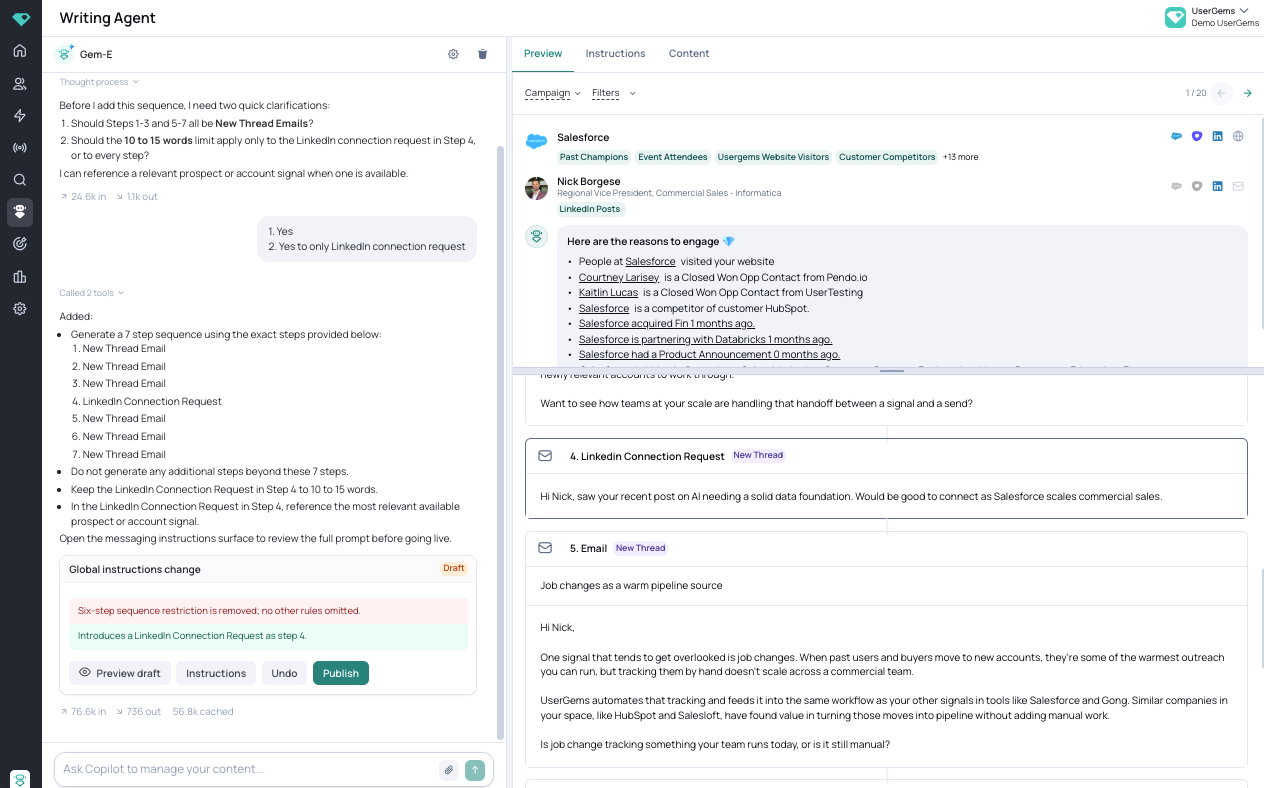Switch to the Preview tab
This screenshot has width=1264, height=788.
click(543, 54)
